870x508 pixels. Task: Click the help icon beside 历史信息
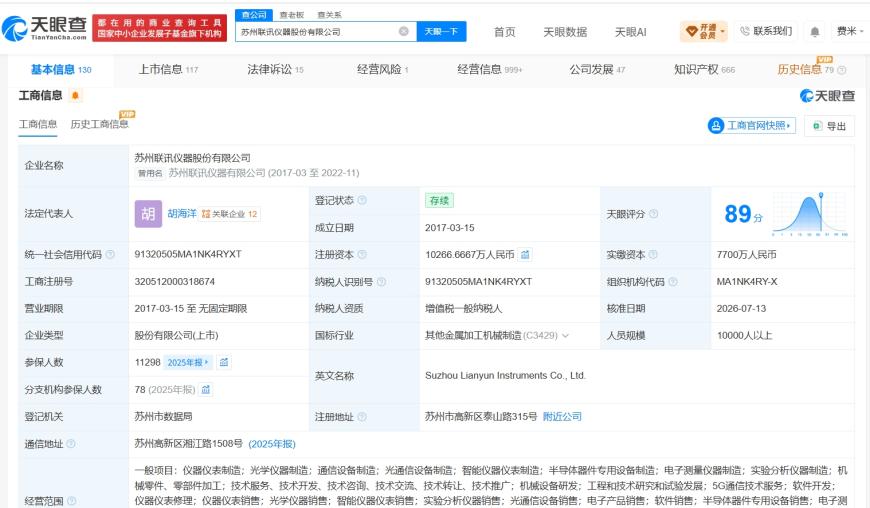click(x=842, y=70)
